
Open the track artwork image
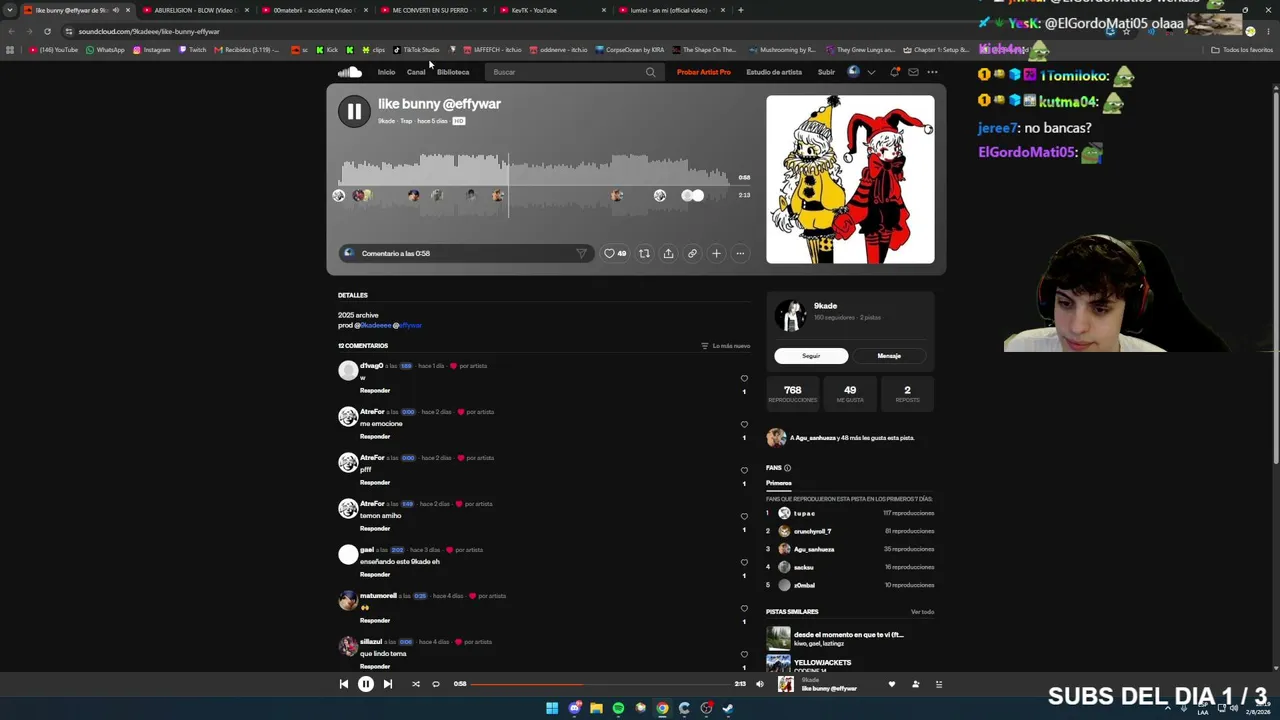click(850, 179)
